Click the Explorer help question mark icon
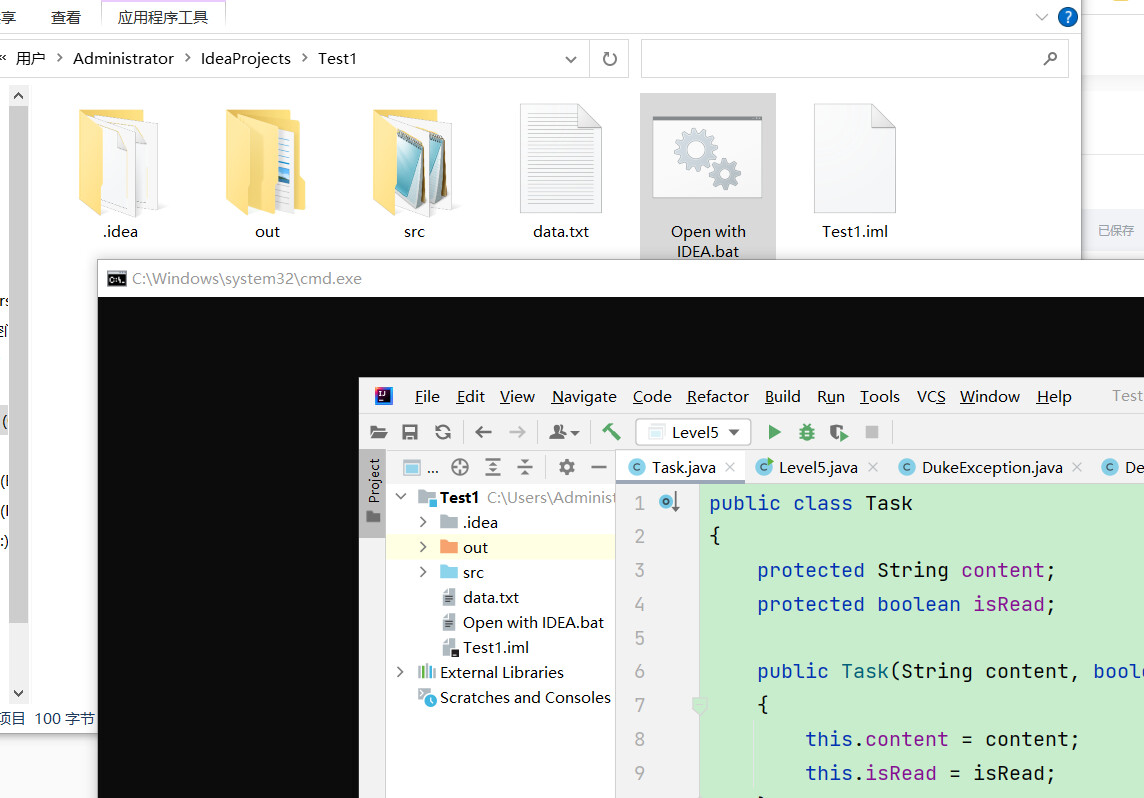 tap(1067, 17)
